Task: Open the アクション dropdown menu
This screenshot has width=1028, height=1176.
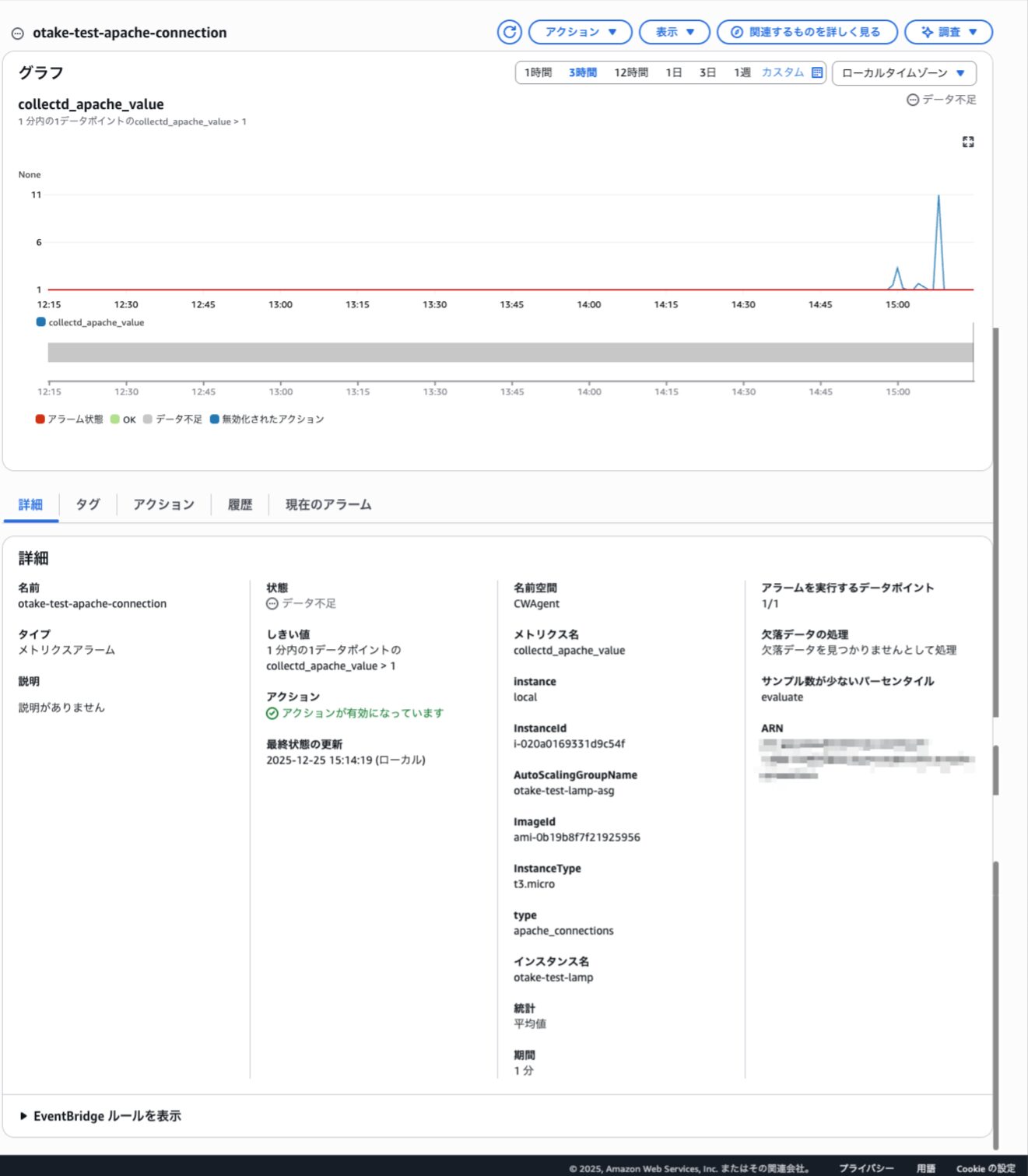Action: tap(580, 32)
